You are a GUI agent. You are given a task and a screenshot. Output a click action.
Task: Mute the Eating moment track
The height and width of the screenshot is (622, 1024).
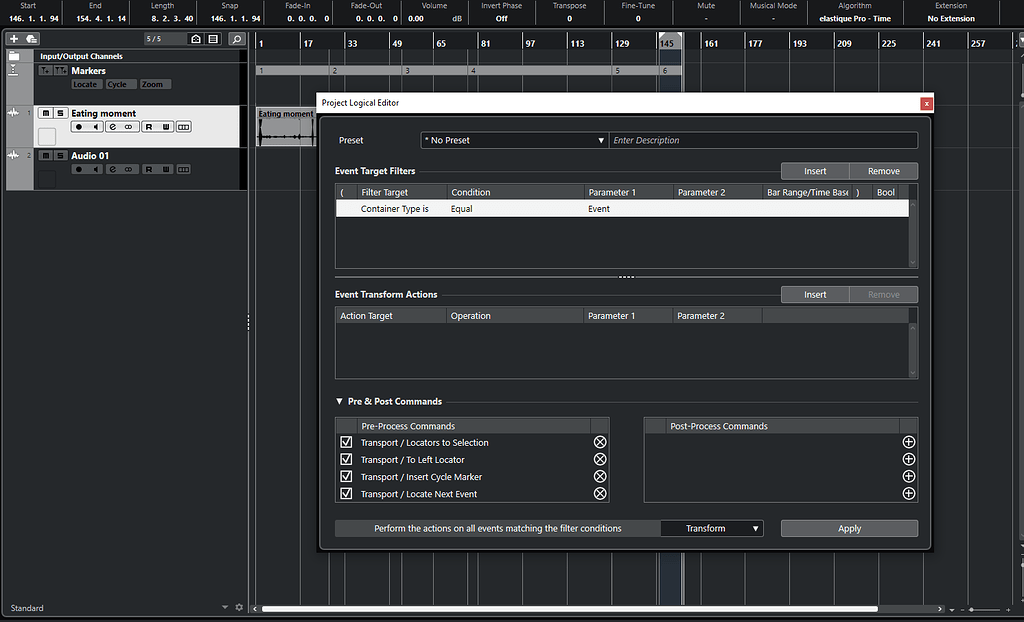(x=46, y=113)
